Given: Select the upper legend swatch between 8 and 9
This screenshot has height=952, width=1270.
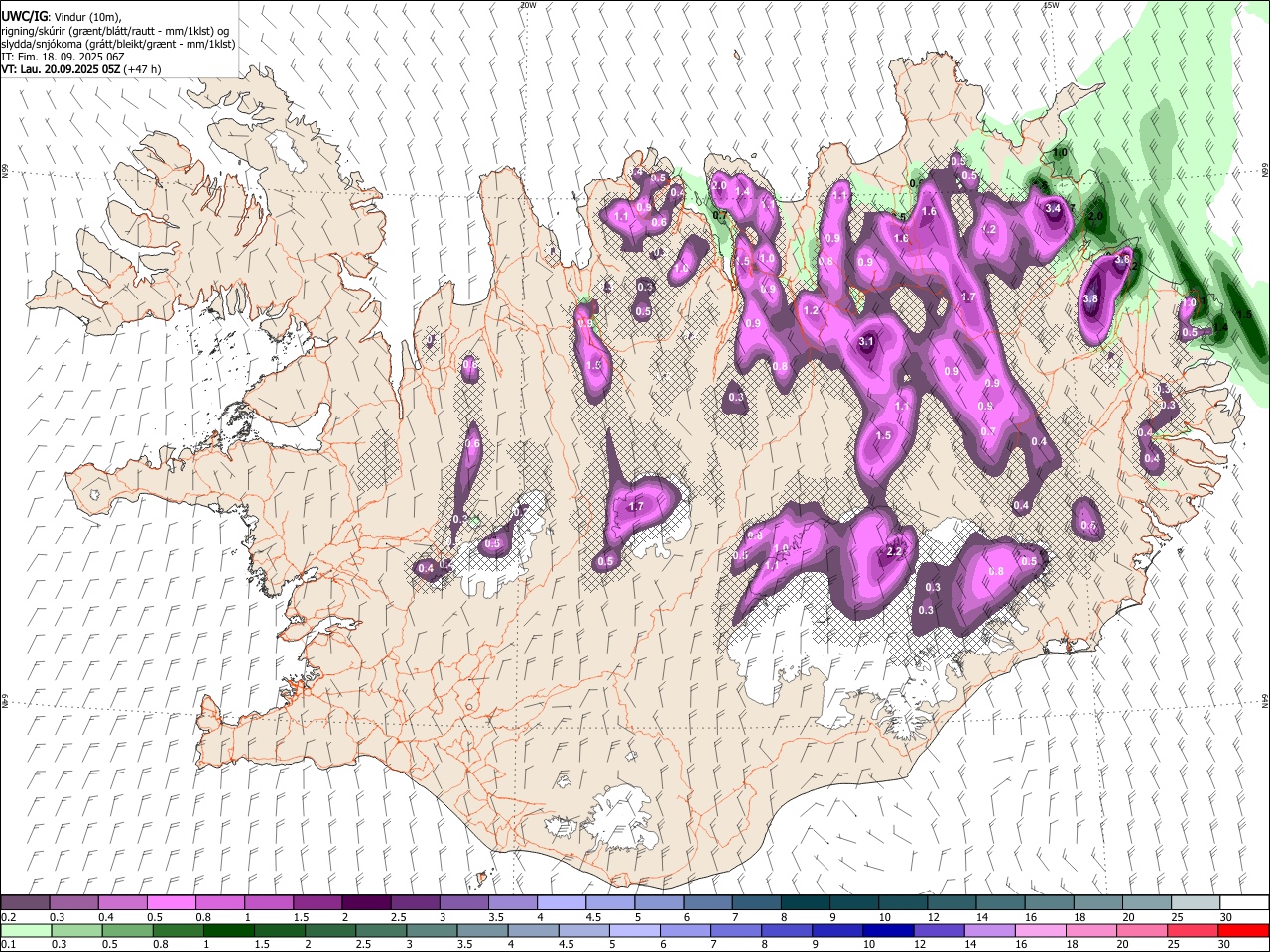Looking at the screenshot, I should (x=805, y=902).
